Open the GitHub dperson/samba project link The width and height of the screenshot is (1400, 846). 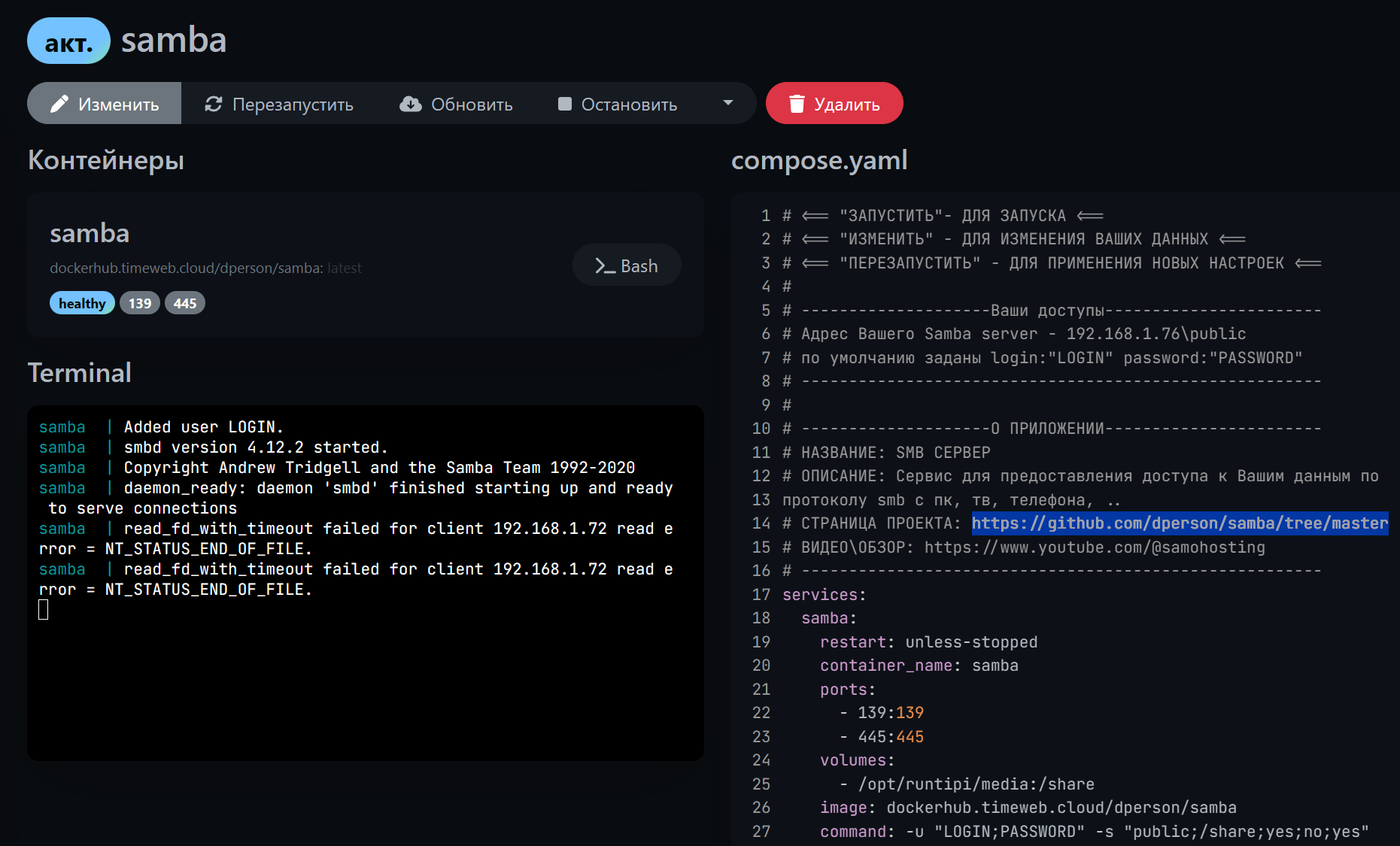[x=1179, y=523]
